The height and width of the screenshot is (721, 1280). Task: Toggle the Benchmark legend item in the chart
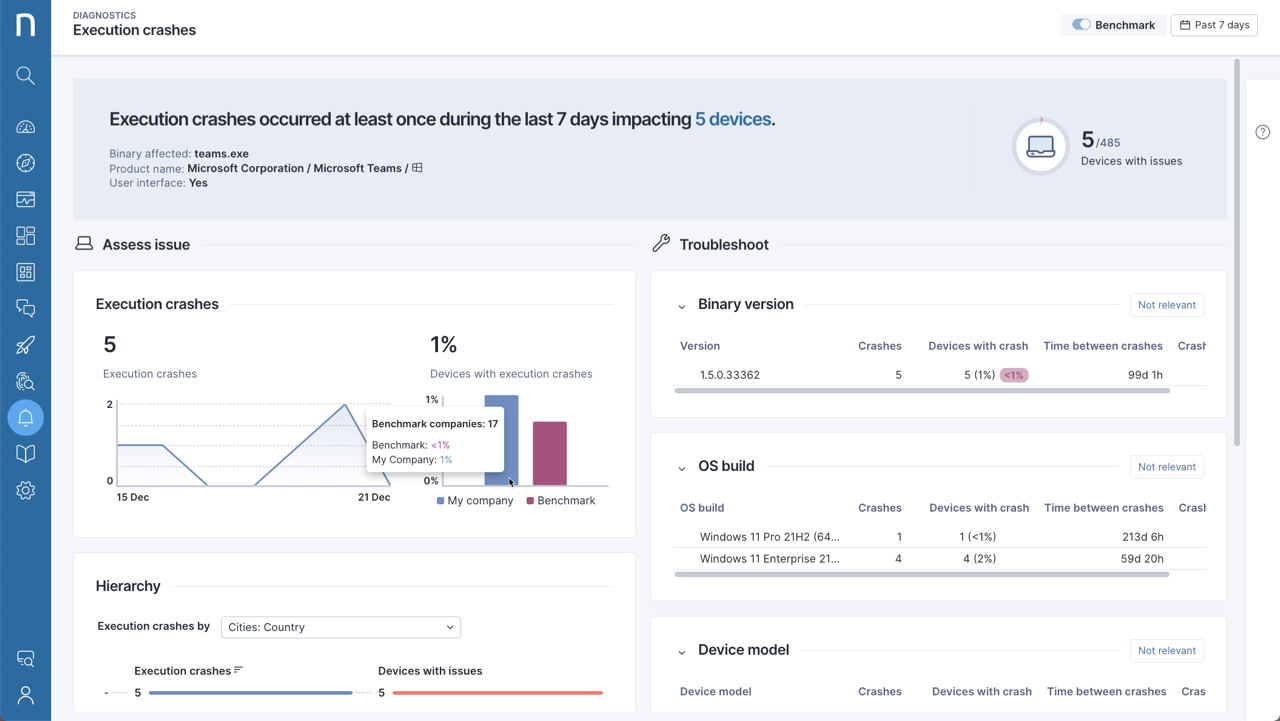click(560, 501)
